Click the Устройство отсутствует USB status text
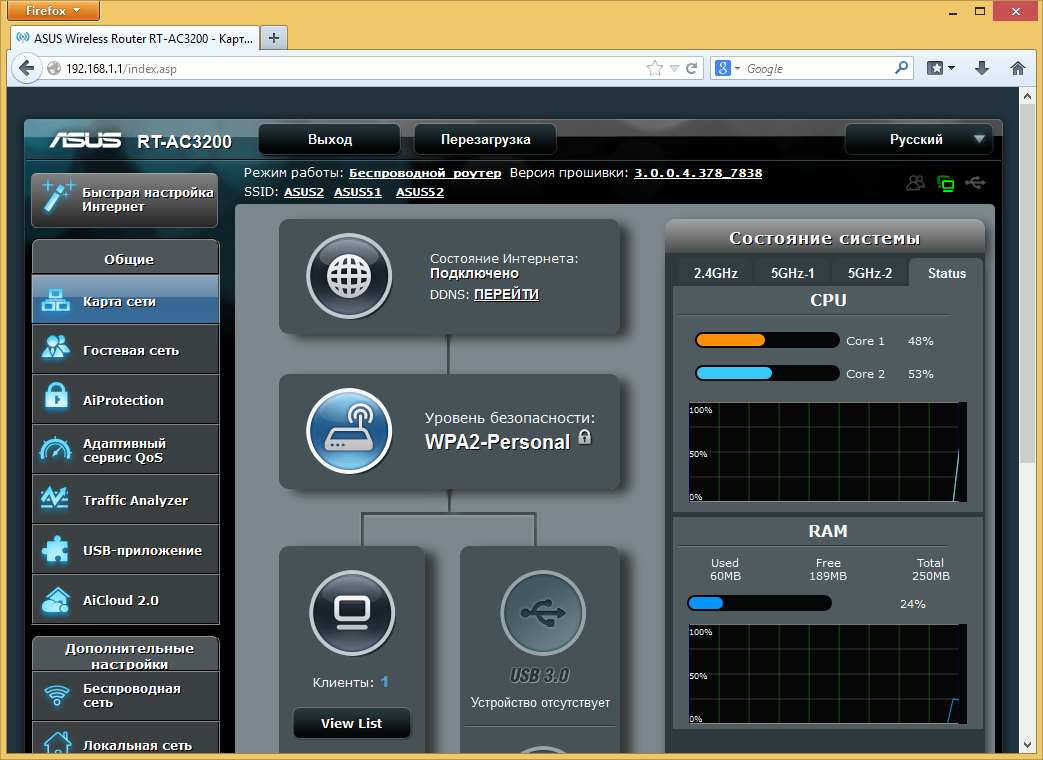This screenshot has width=1043, height=760. click(540, 703)
